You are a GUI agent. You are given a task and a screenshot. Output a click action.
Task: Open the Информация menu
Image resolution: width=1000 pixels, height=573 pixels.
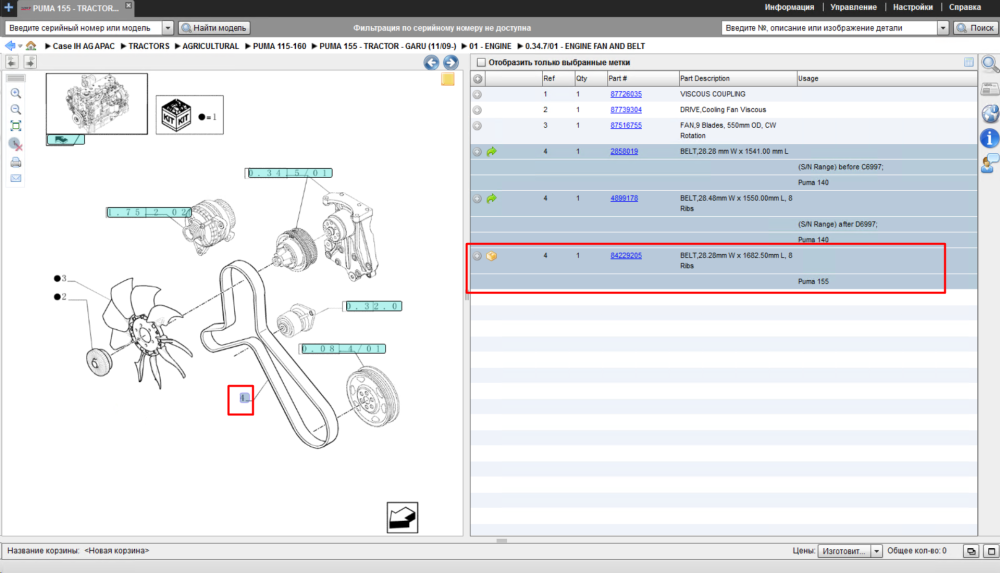789,7
